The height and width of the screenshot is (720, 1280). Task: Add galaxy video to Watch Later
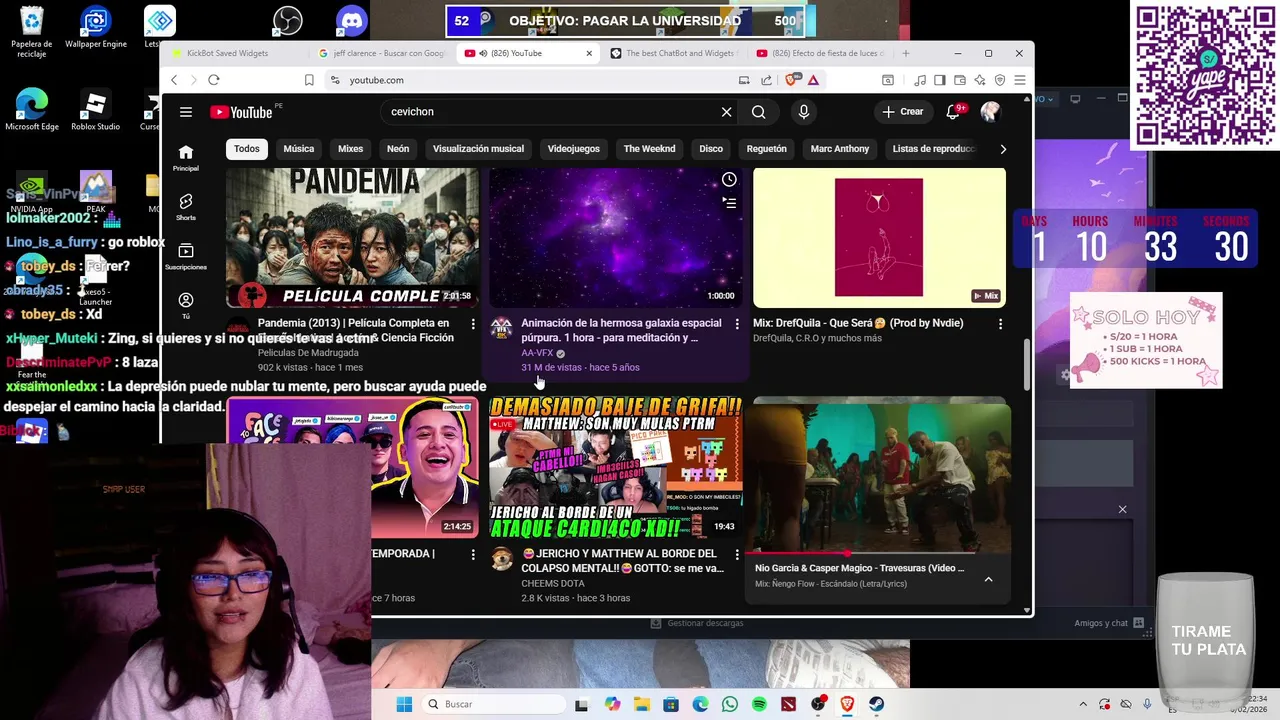[730, 180]
